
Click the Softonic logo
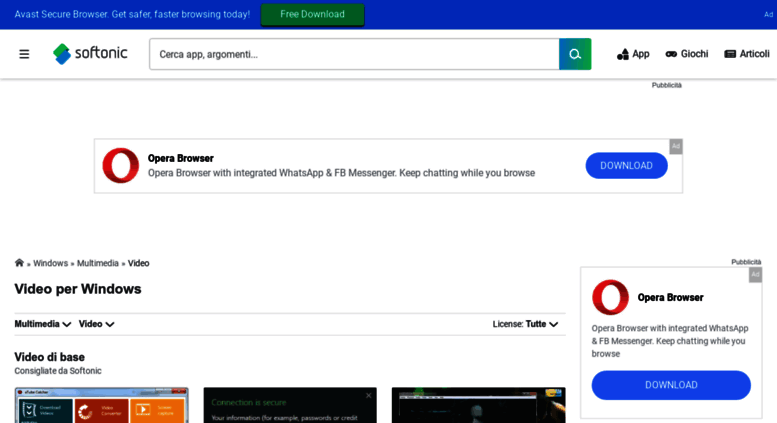point(90,53)
